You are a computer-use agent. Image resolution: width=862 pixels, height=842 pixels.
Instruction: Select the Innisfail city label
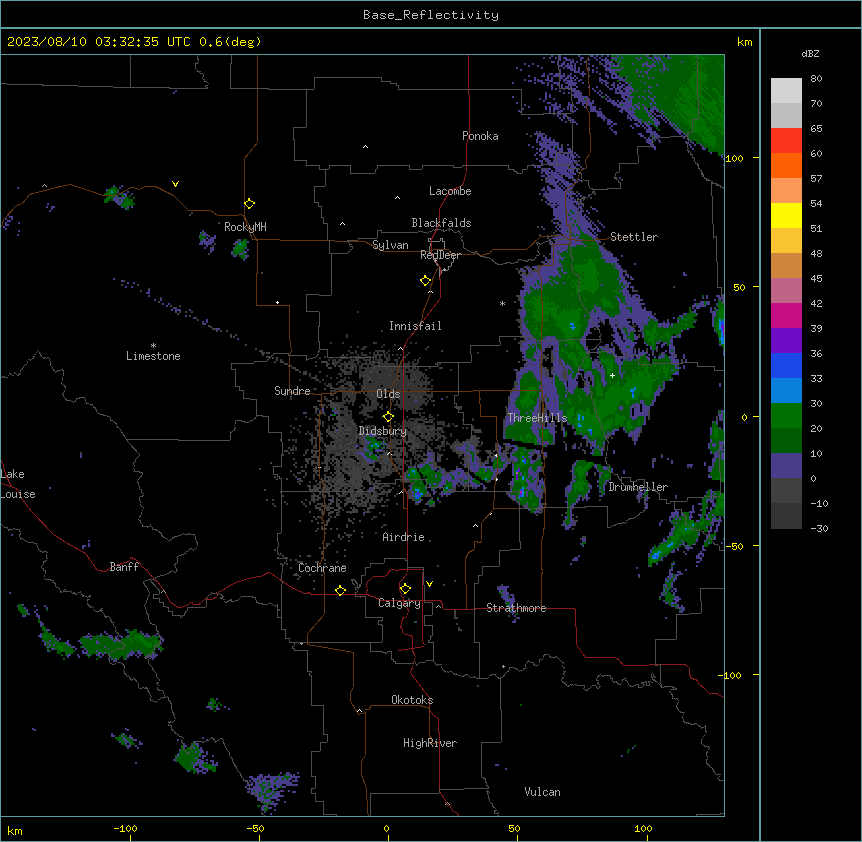click(415, 326)
